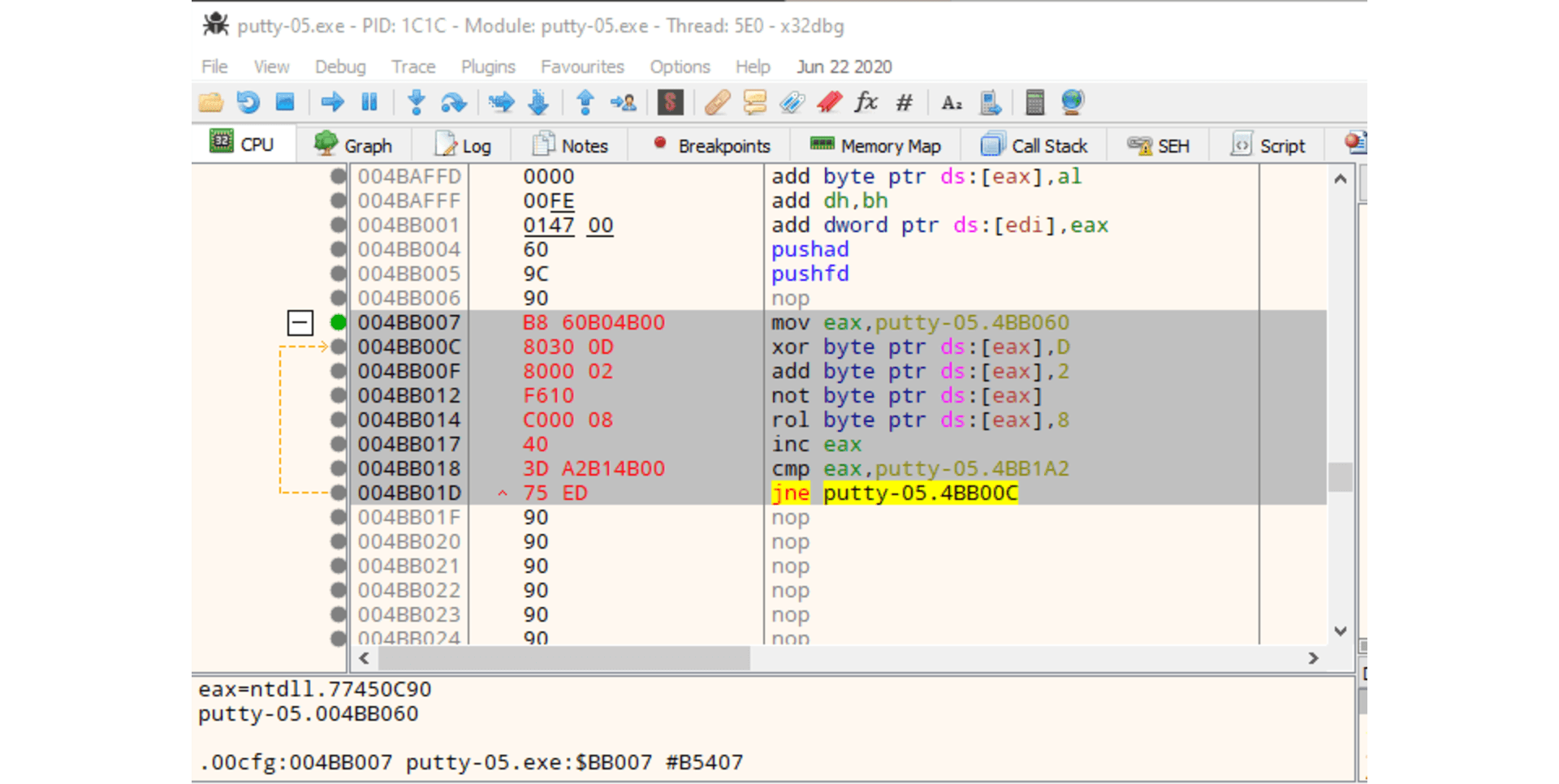Toggle breakpoint dot at address 004BB004

339,249
